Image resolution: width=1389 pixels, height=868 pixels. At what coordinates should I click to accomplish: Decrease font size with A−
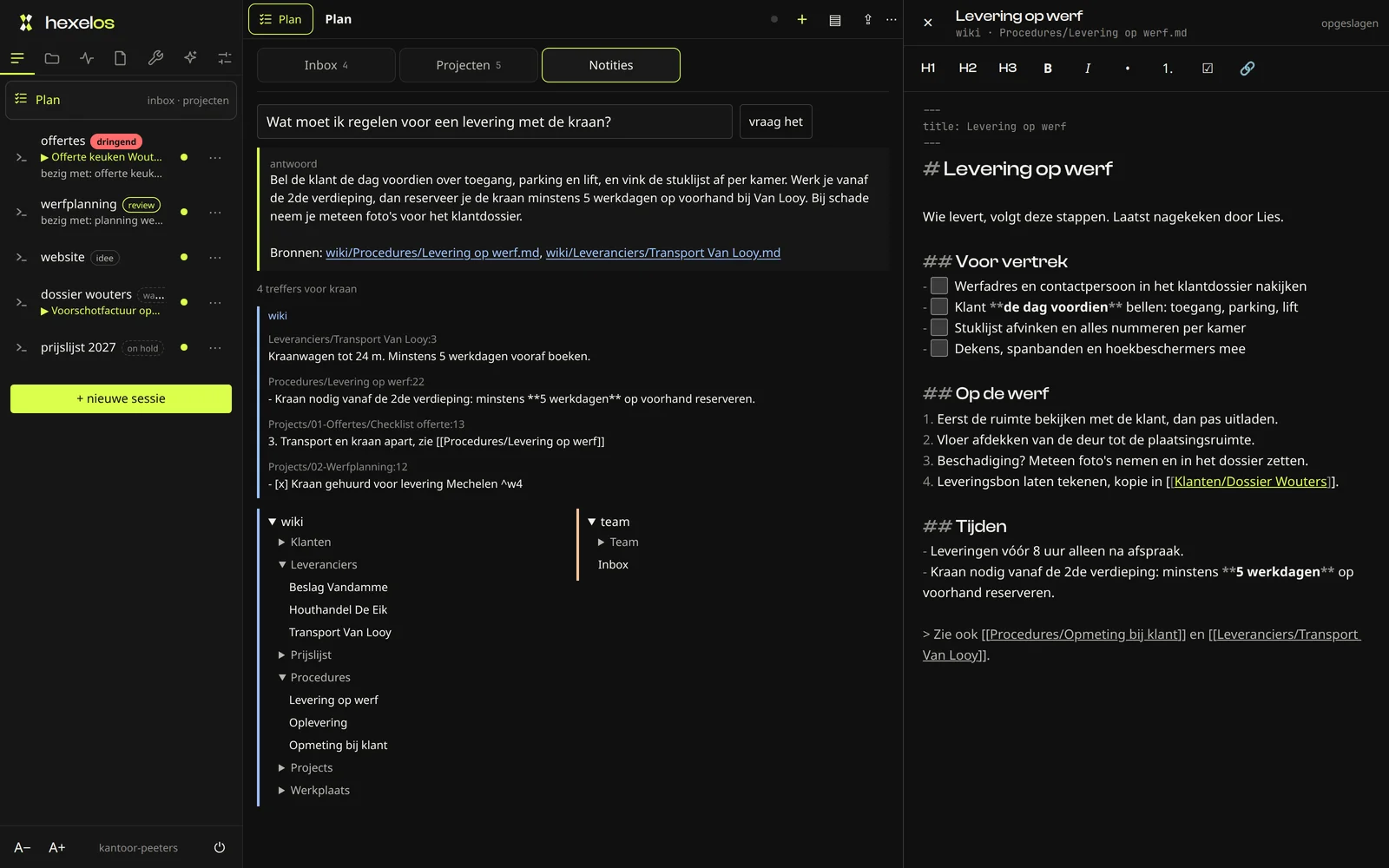point(23,847)
